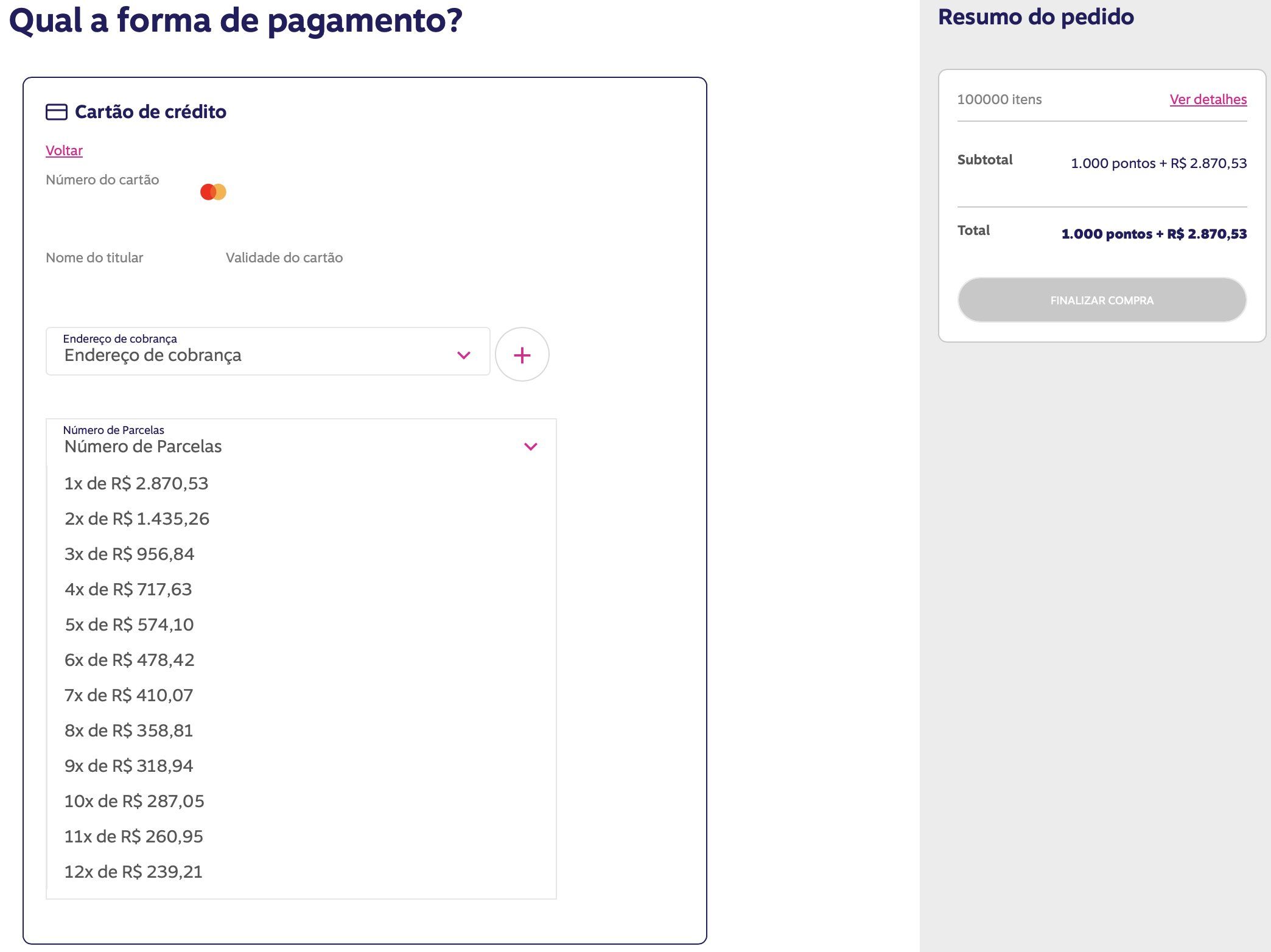Click the credit card icon beside Cartão de crédito
Image resolution: width=1271 pixels, height=952 pixels.
[57, 112]
